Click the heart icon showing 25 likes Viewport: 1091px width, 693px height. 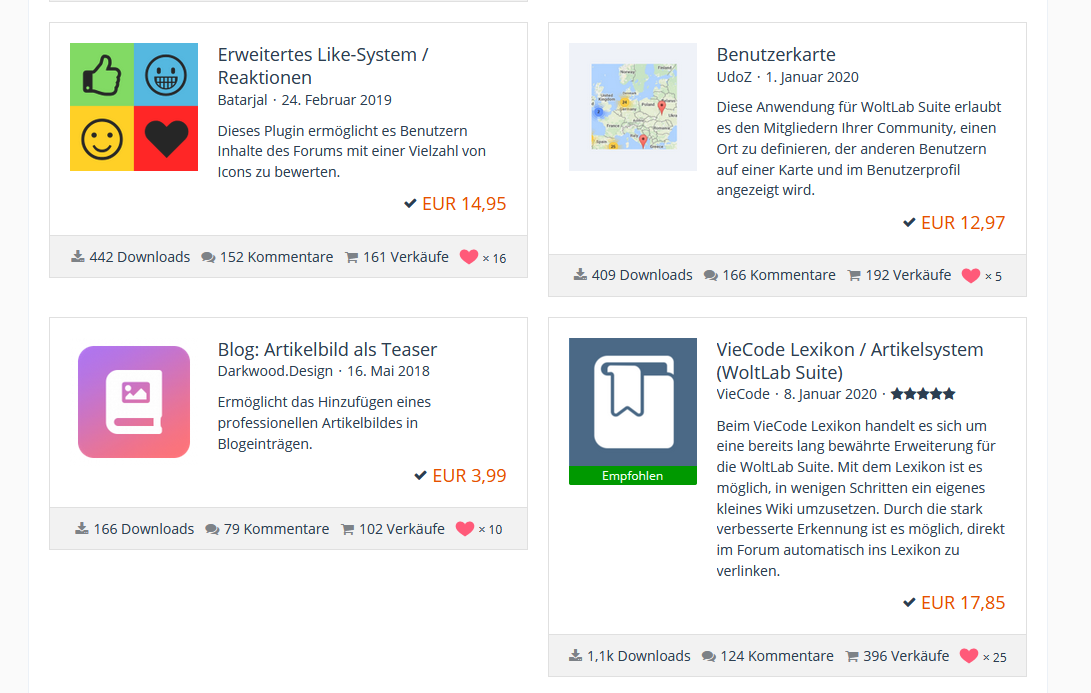(x=968, y=656)
